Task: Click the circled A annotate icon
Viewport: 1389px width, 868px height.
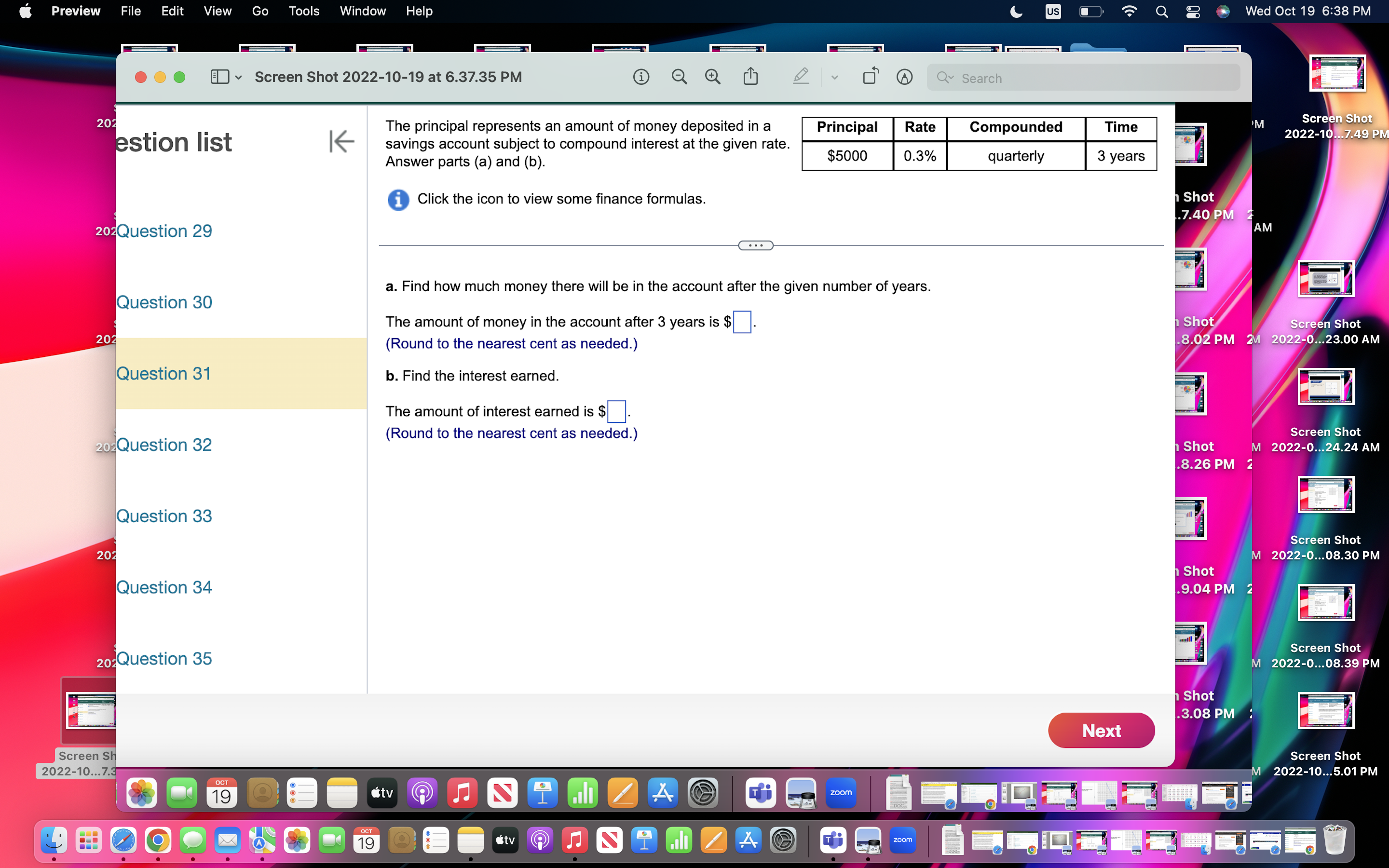Action: 905,77
